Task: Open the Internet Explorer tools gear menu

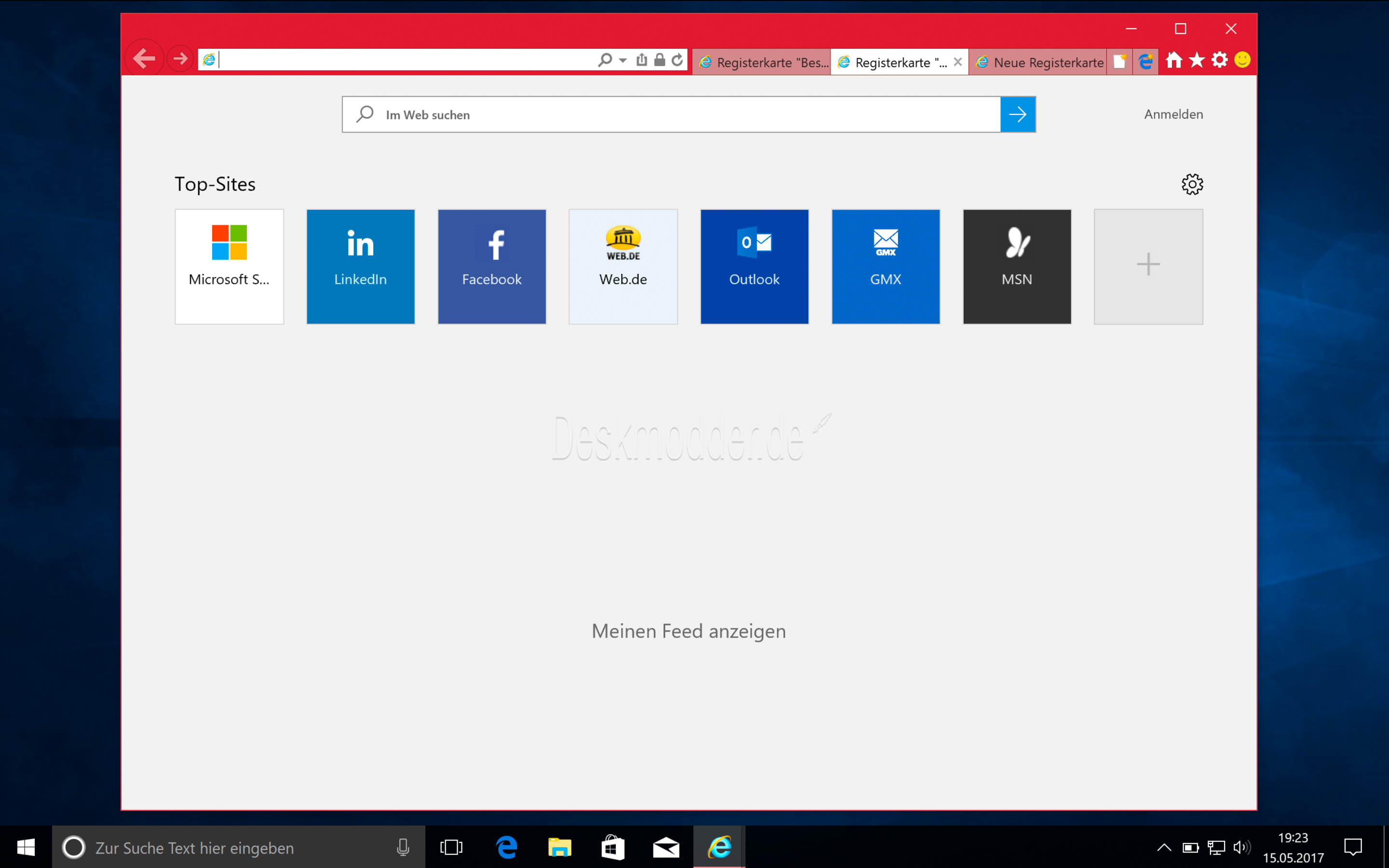Action: click(x=1220, y=60)
